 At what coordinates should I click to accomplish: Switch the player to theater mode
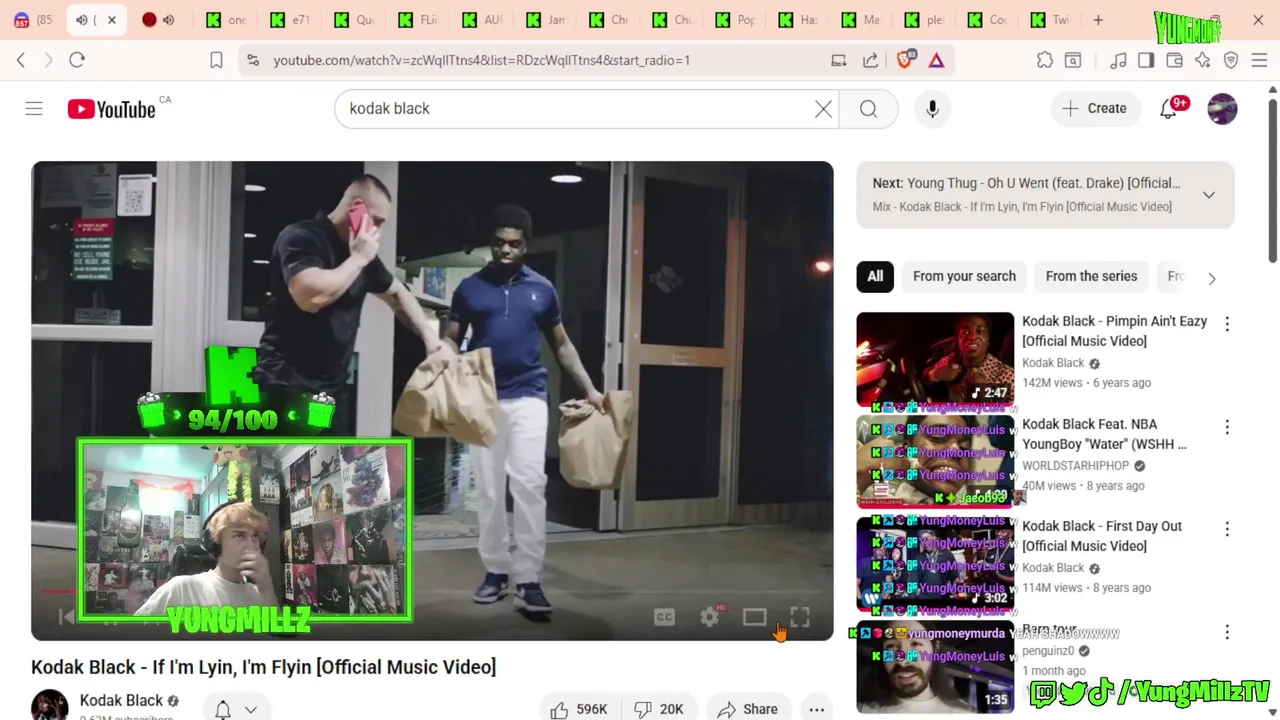pos(754,618)
